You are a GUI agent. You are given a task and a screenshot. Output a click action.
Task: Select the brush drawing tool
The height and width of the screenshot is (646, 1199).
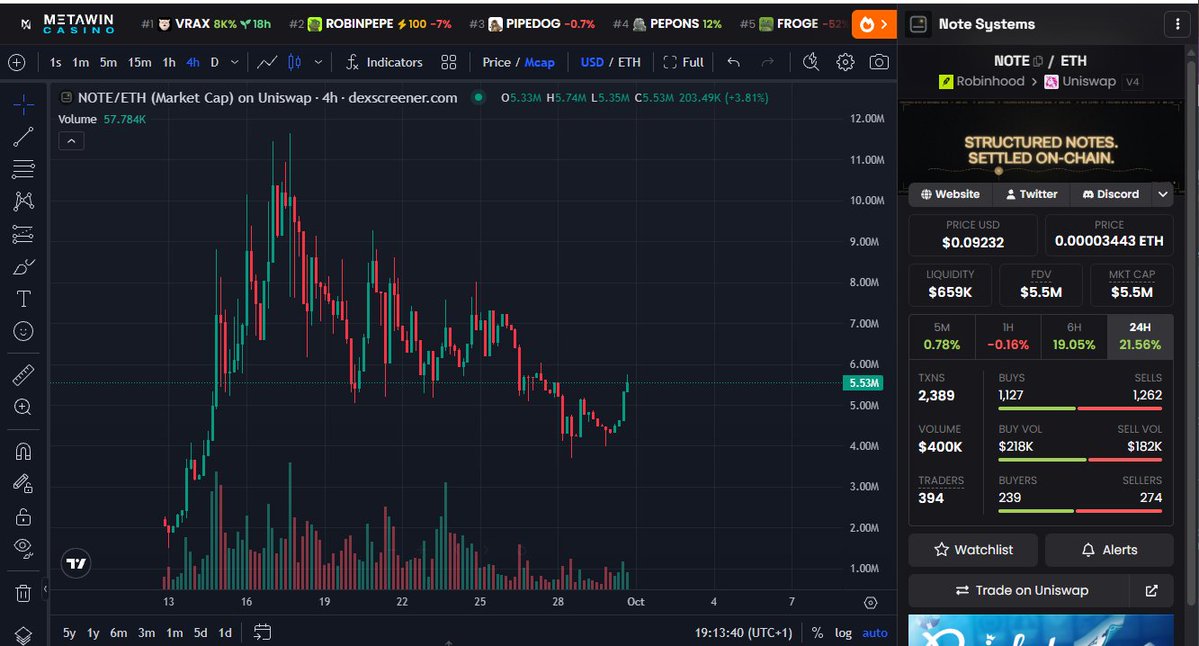click(23, 267)
